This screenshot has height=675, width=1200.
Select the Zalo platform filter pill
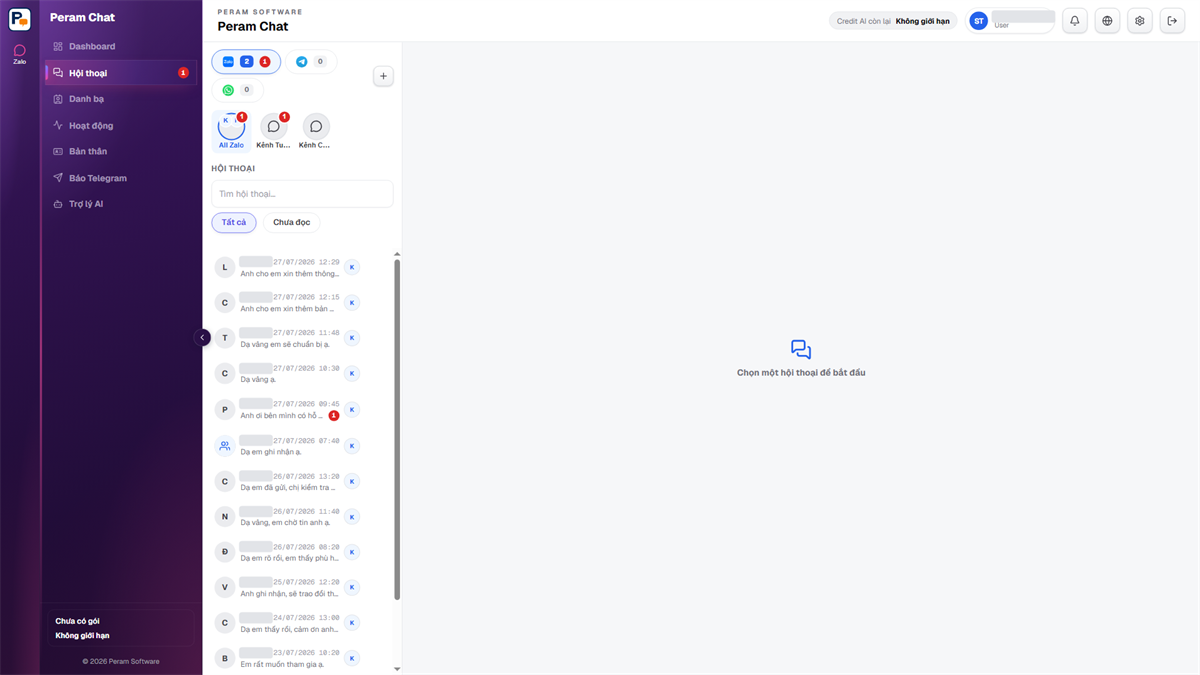246,62
